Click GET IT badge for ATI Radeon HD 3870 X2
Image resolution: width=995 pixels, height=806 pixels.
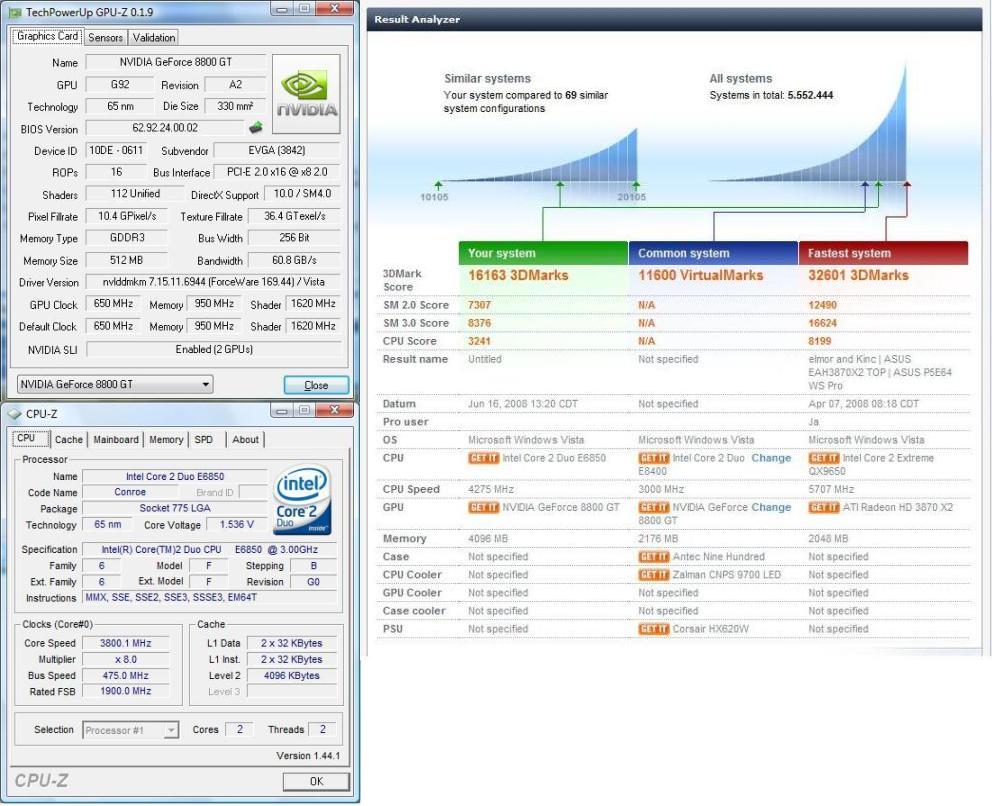click(824, 508)
